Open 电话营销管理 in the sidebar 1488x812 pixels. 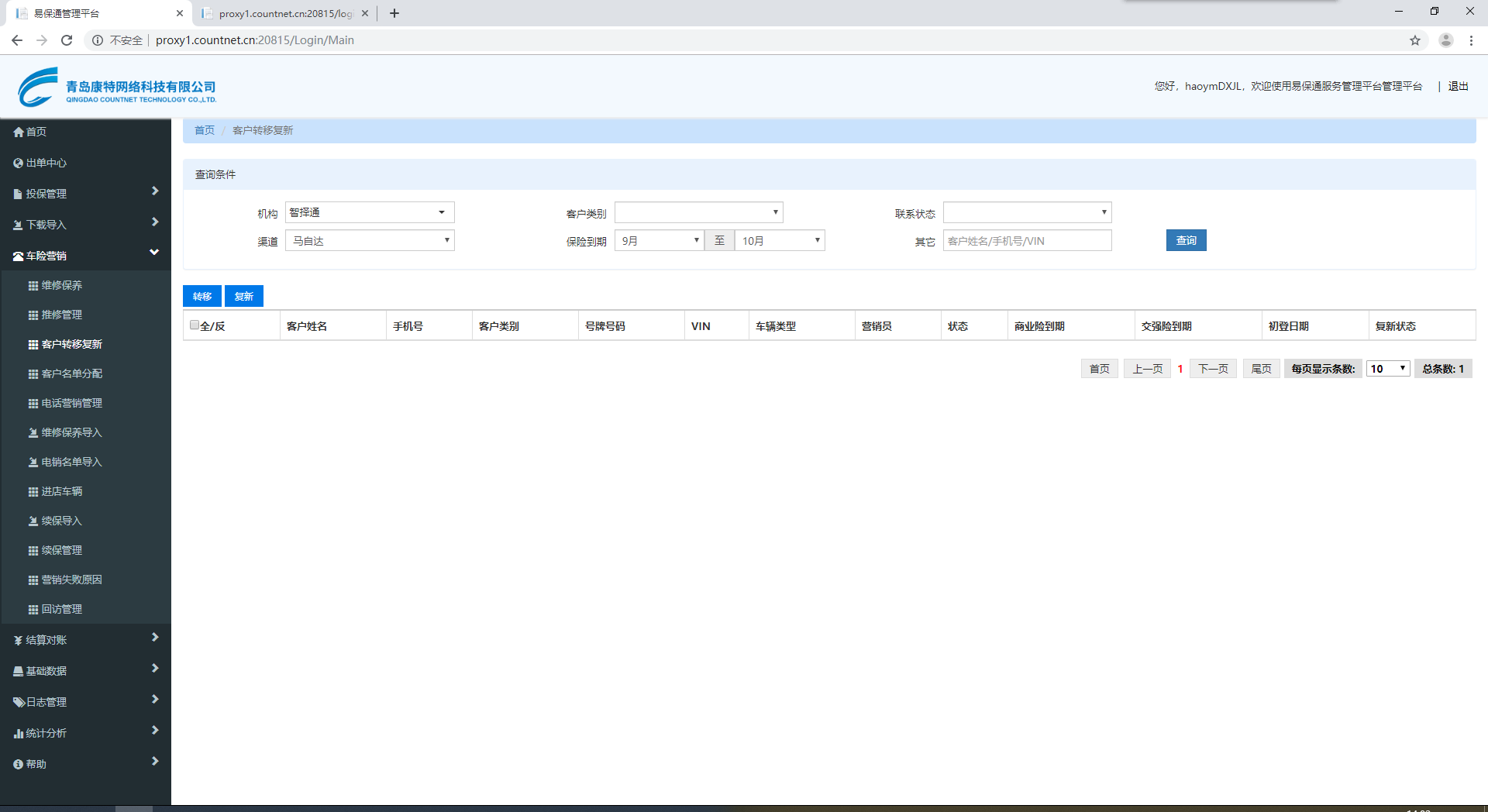71,404
